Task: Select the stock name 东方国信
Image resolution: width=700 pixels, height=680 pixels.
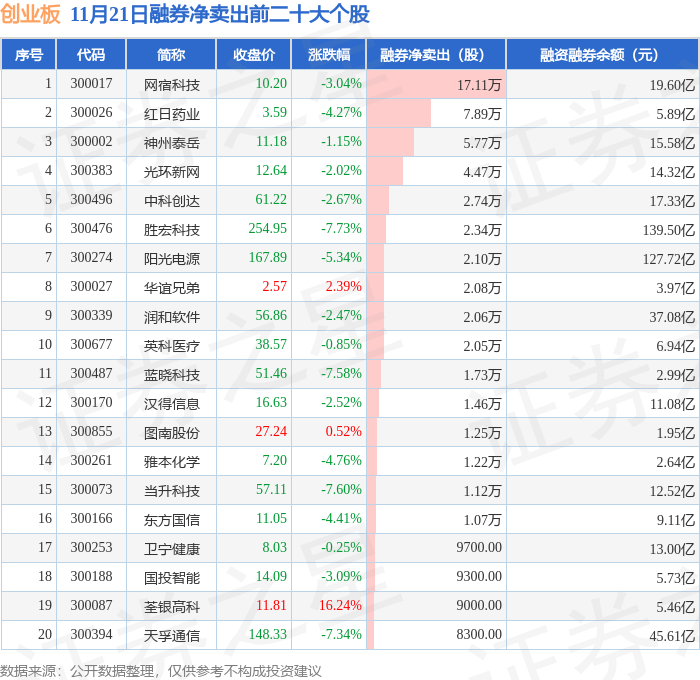Action: click(171, 520)
